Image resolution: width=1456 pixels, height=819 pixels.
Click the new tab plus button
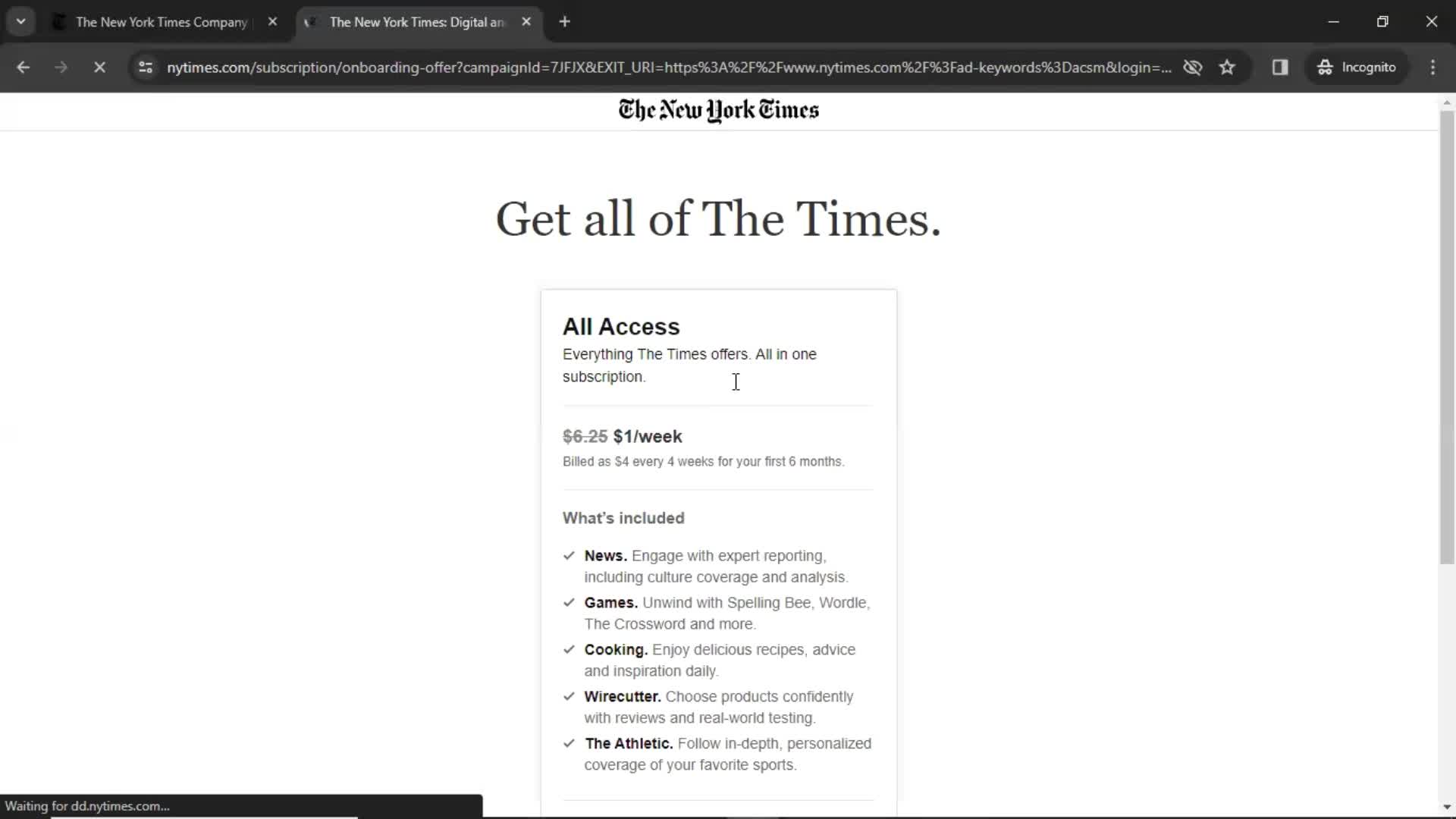[564, 21]
